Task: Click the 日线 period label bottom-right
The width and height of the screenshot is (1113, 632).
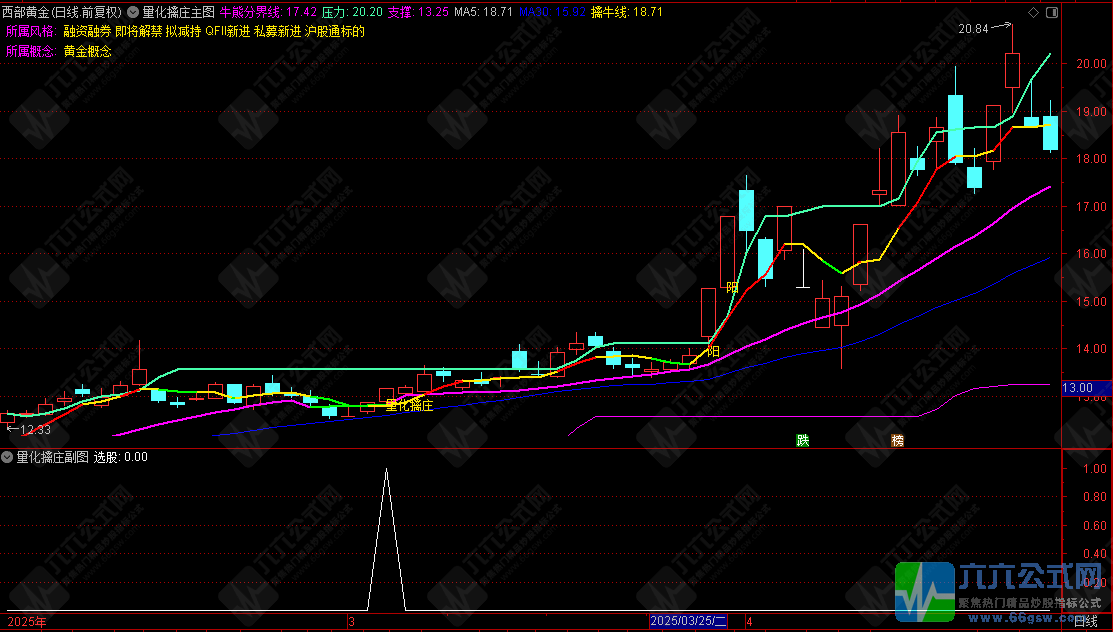Action: pos(1085,621)
